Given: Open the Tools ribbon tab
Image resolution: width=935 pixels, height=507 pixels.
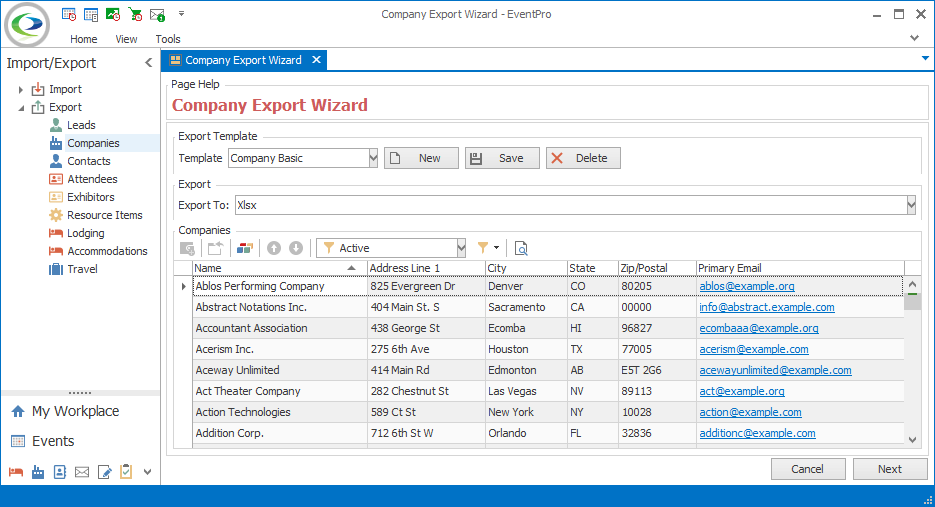Looking at the screenshot, I should pyautogui.click(x=168, y=39).
